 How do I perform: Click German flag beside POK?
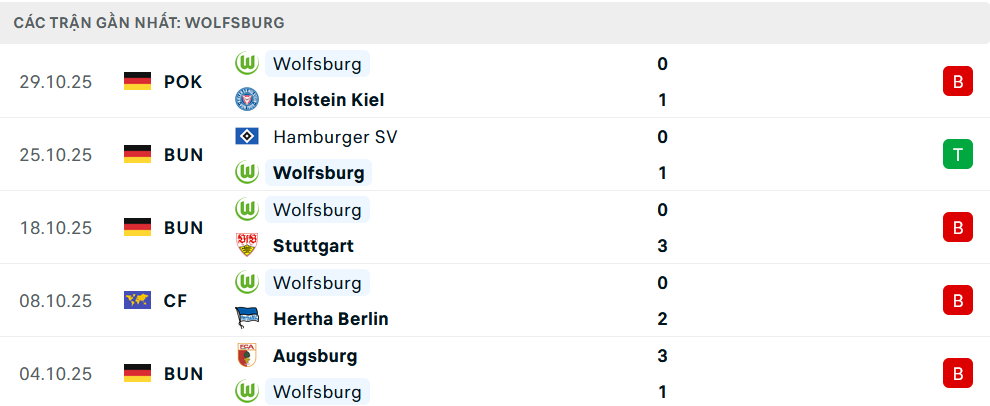(x=137, y=82)
